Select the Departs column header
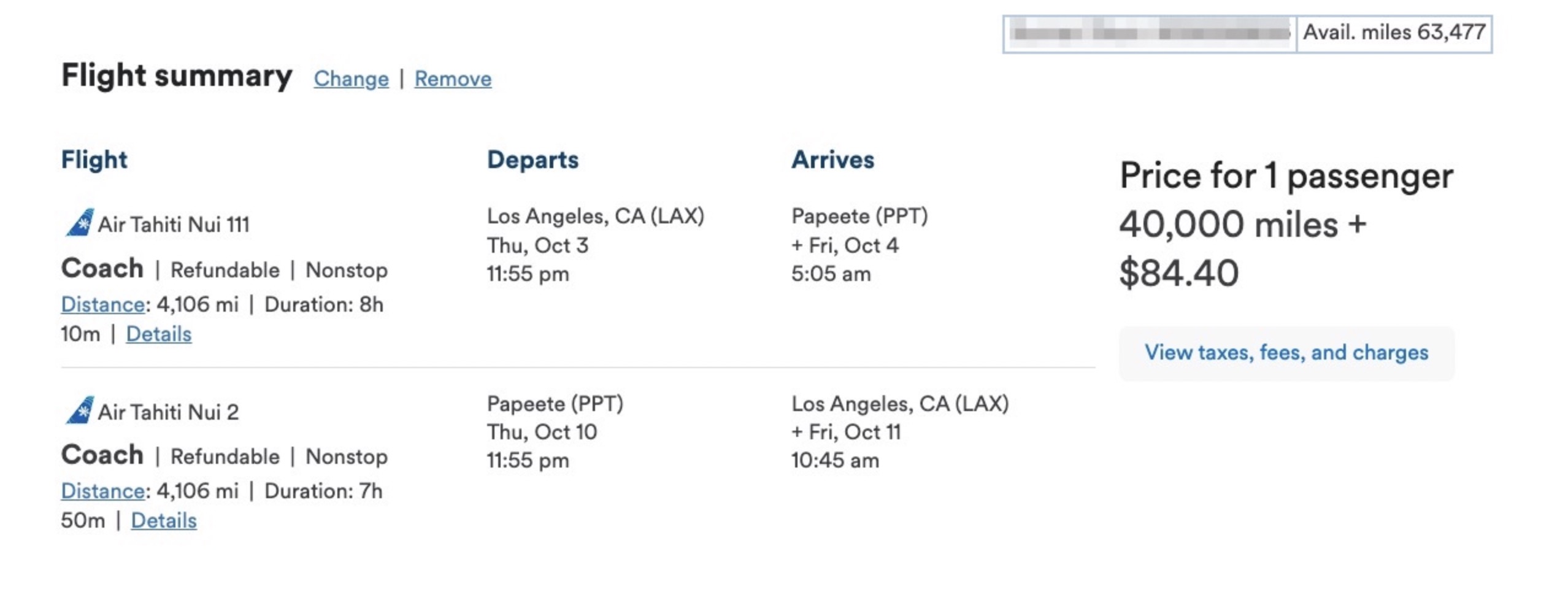1568x589 pixels. pyautogui.click(x=532, y=160)
